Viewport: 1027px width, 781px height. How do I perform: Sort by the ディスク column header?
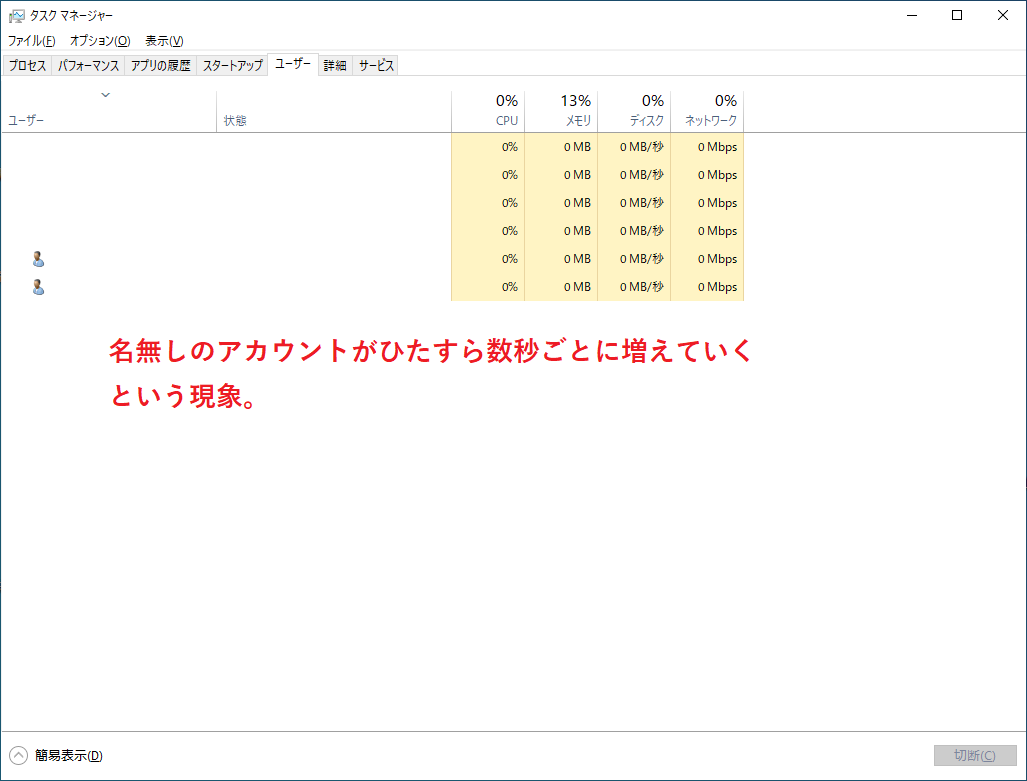pyautogui.click(x=634, y=110)
